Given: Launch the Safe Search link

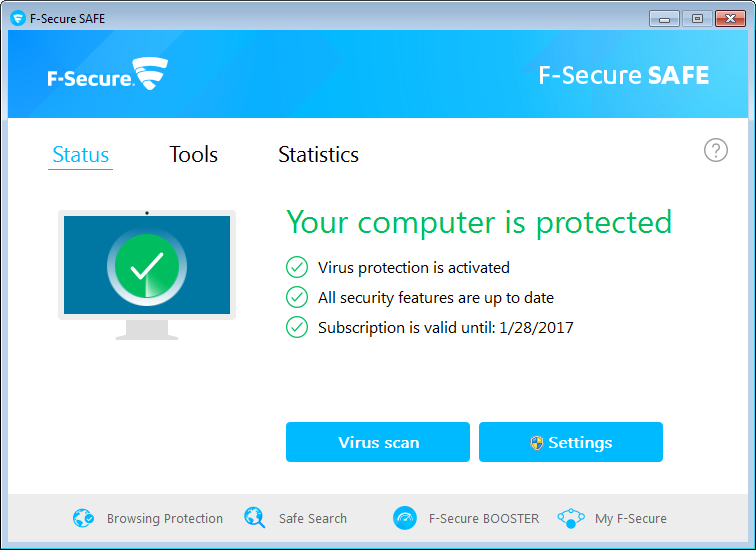Looking at the screenshot, I should 312,518.
